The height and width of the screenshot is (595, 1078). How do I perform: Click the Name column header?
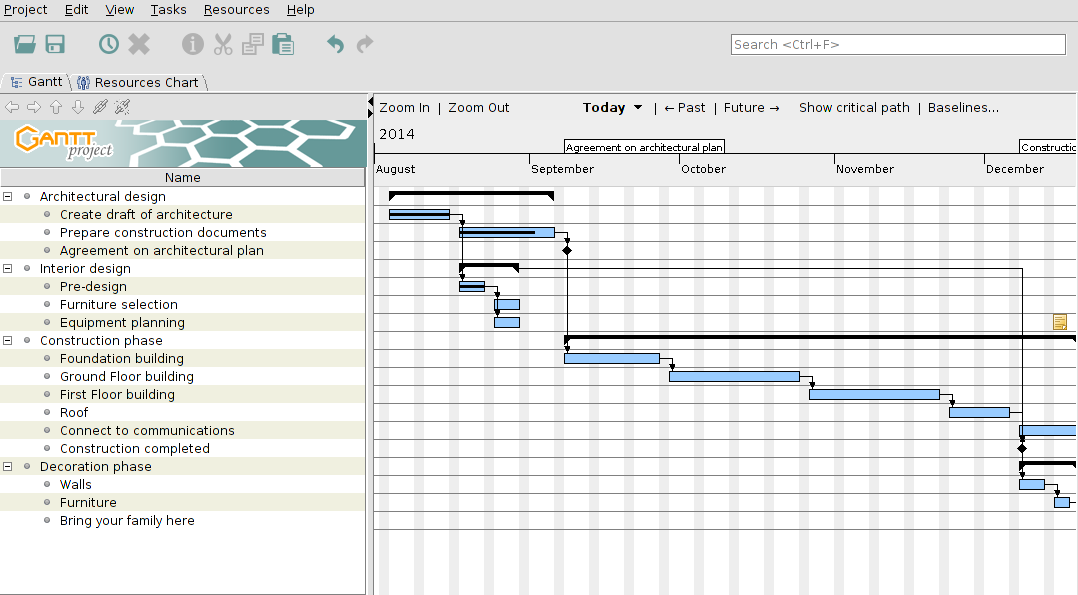pyautogui.click(x=182, y=177)
